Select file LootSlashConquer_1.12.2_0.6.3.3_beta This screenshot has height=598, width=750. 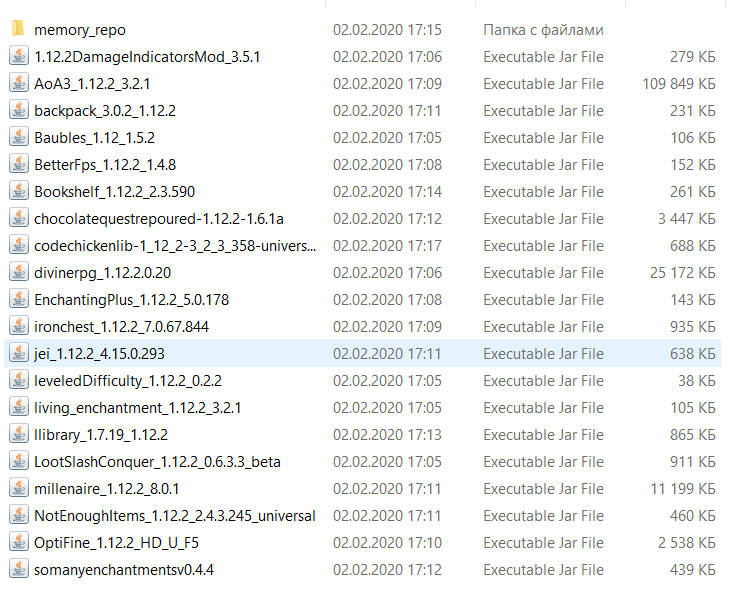[x=157, y=462]
